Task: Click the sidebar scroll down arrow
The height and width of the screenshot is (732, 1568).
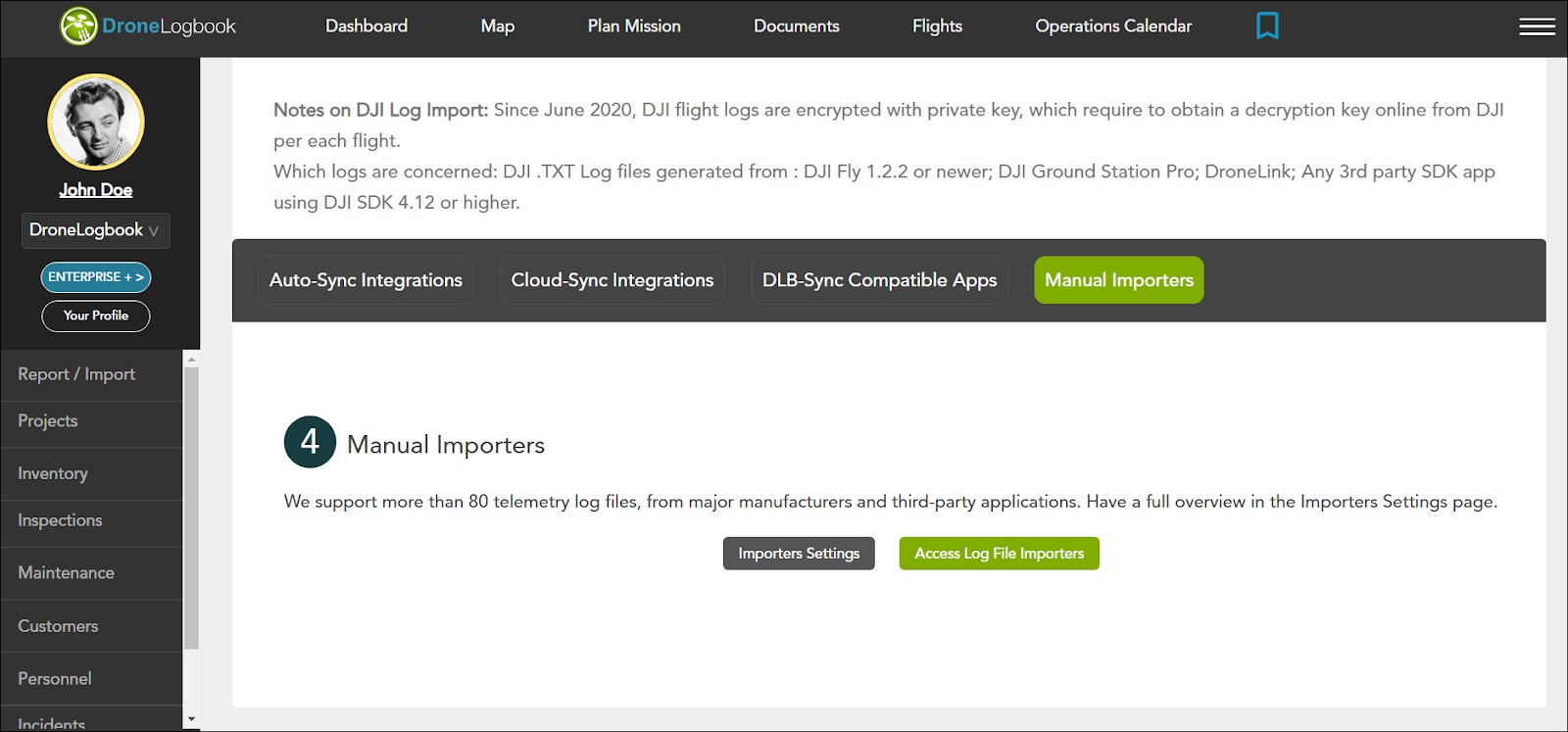Action: 192,719
